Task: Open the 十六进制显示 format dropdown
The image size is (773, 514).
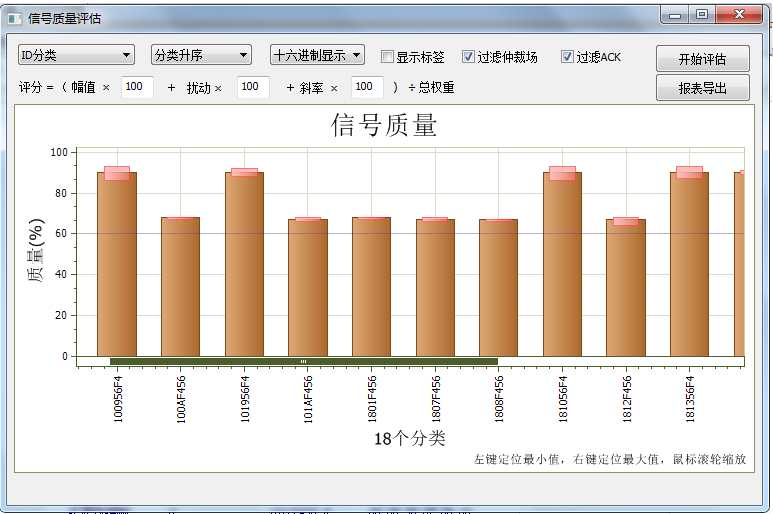Action: click(317, 55)
